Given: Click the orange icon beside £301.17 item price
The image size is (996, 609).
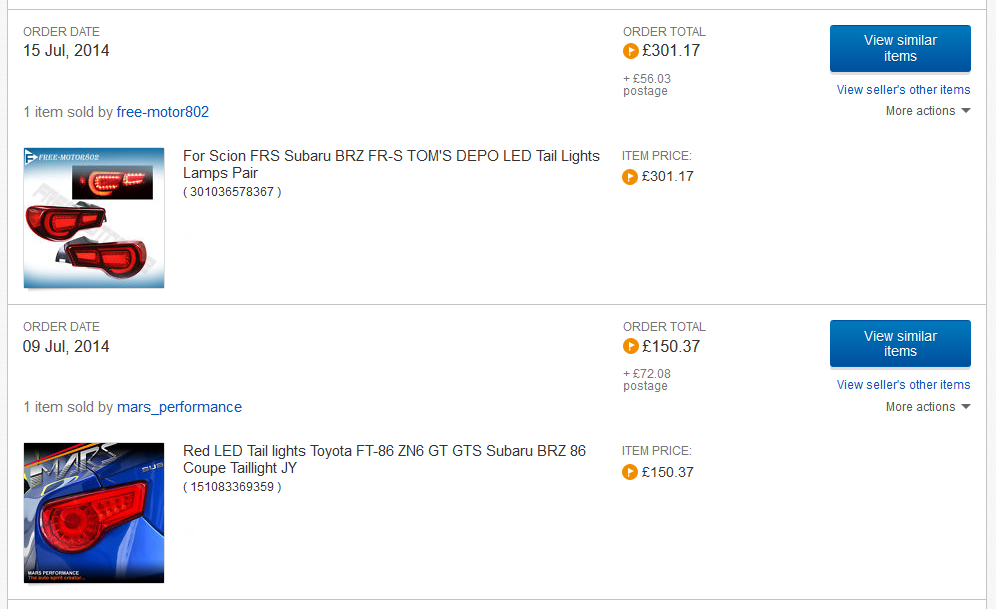Looking at the screenshot, I should coord(629,177).
